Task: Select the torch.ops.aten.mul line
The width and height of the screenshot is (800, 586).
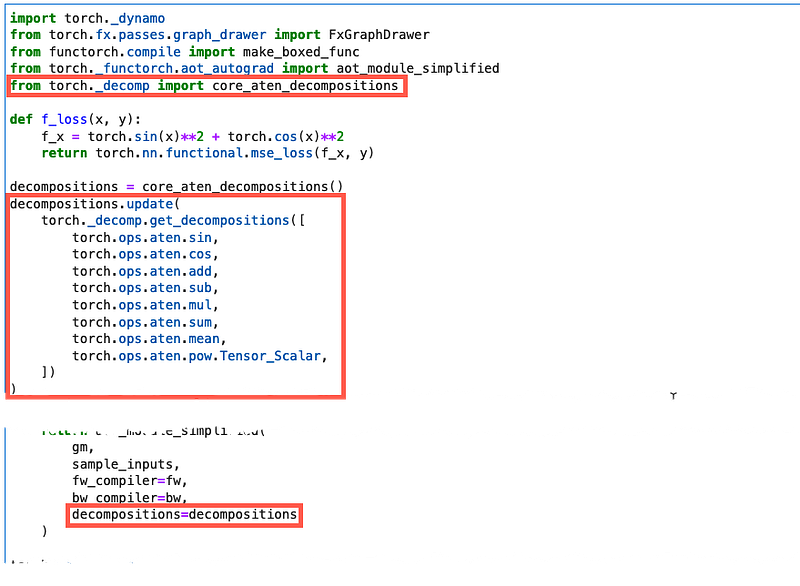Action: point(144,306)
